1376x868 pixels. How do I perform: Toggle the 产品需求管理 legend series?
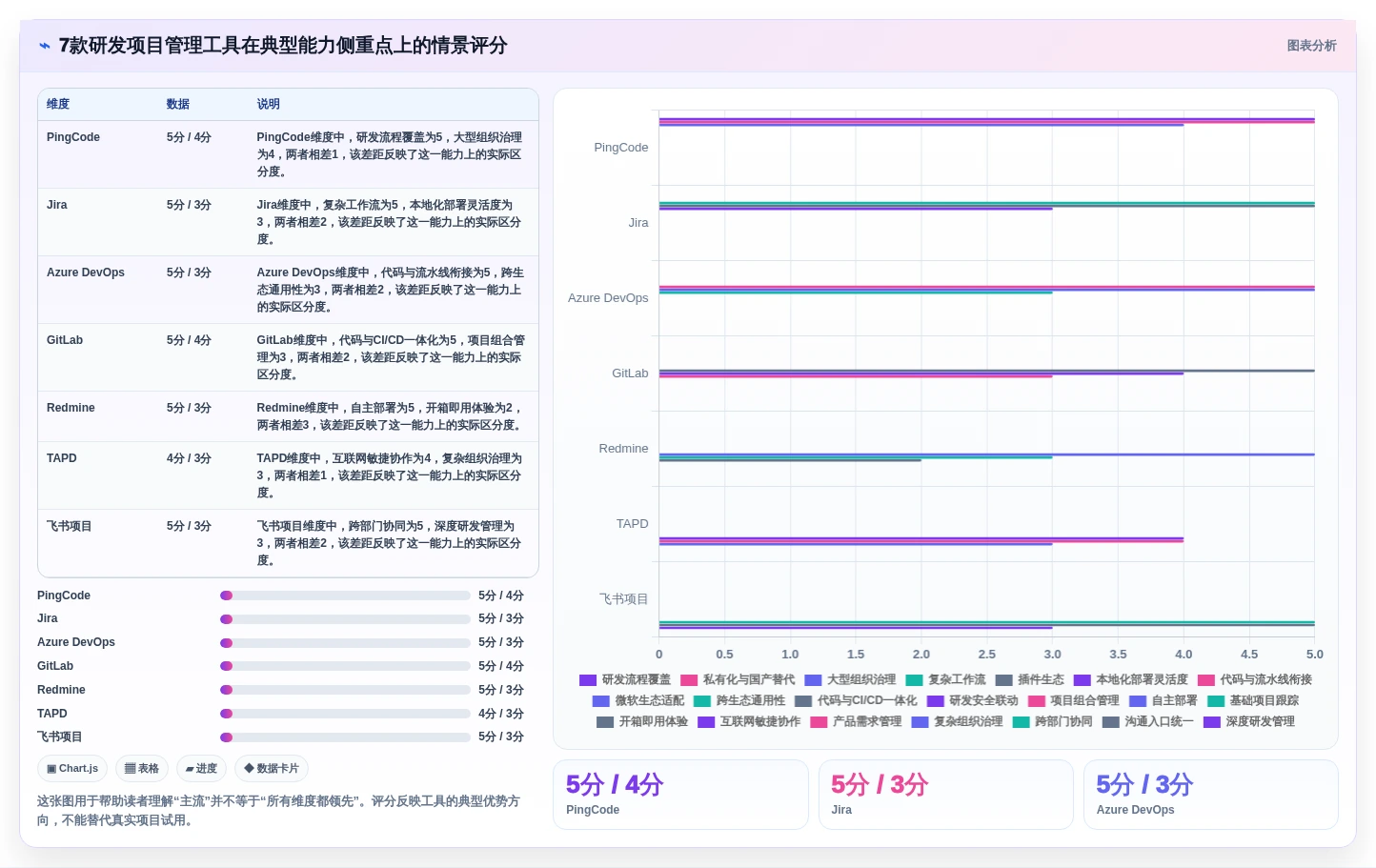point(856,722)
